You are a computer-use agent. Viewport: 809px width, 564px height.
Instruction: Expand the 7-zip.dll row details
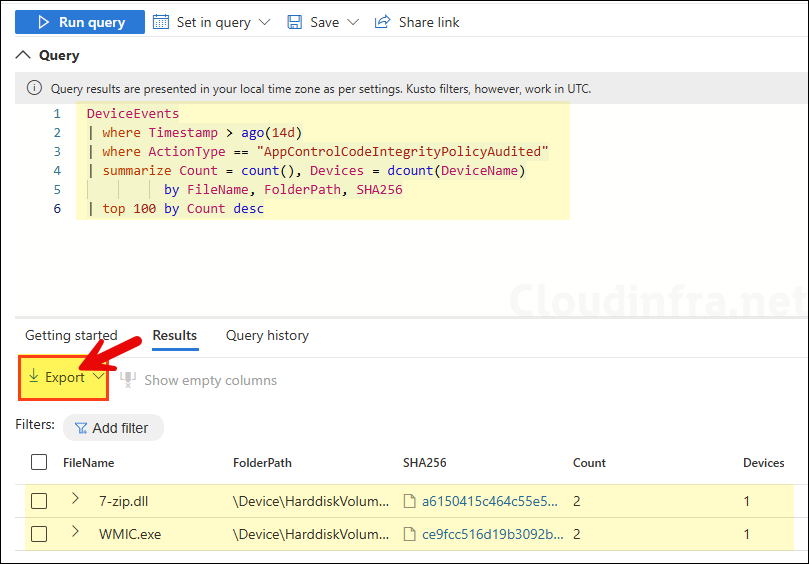pos(75,499)
